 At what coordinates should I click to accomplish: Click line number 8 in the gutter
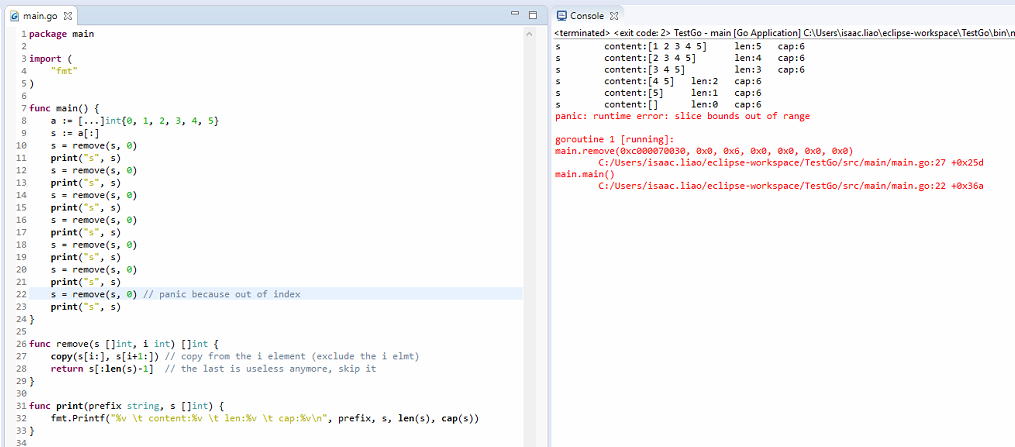[x=22, y=121]
